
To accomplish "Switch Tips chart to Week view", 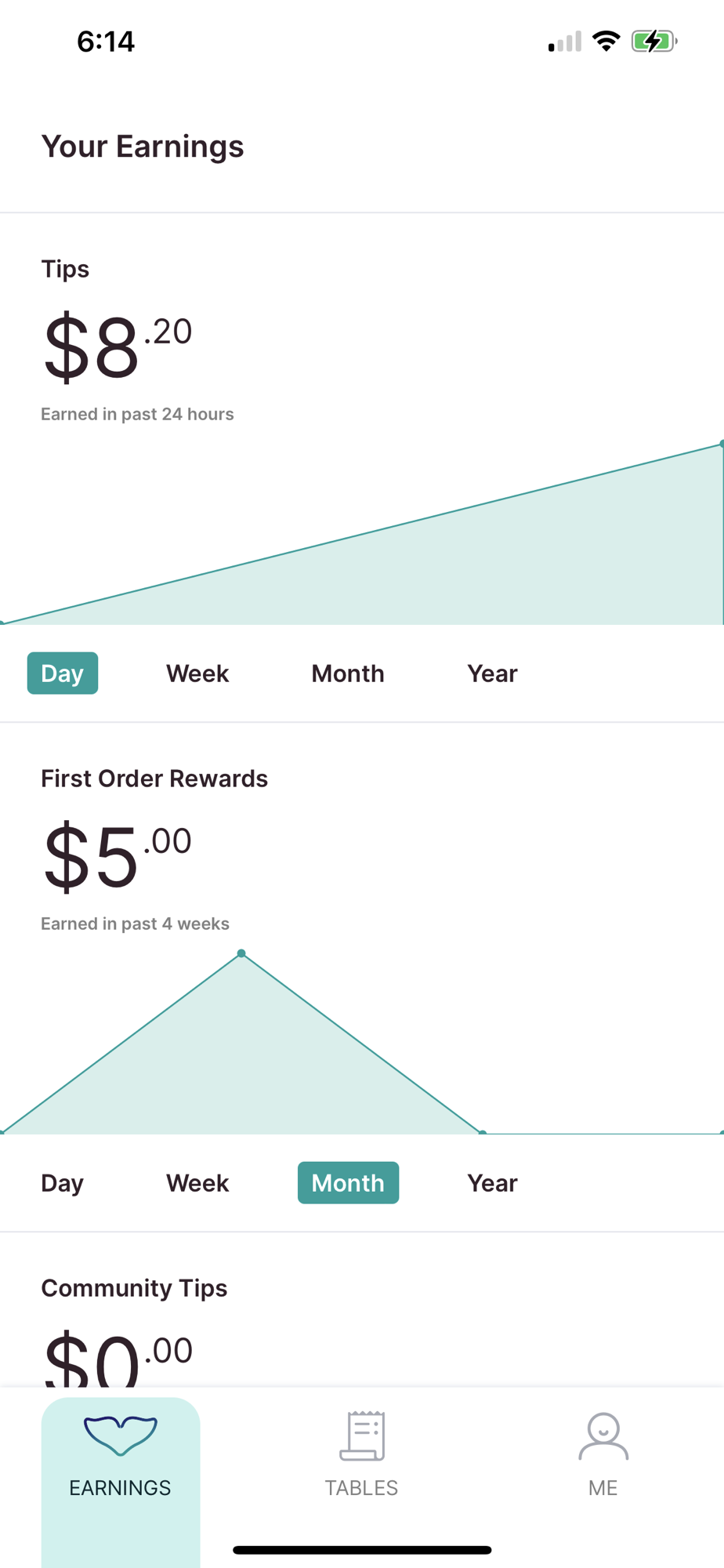I will point(197,673).
